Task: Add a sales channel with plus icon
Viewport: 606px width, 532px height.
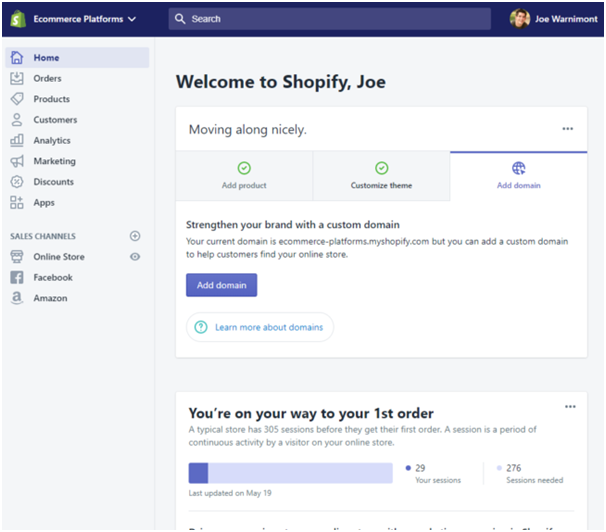Action: click(x=135, y=236)
